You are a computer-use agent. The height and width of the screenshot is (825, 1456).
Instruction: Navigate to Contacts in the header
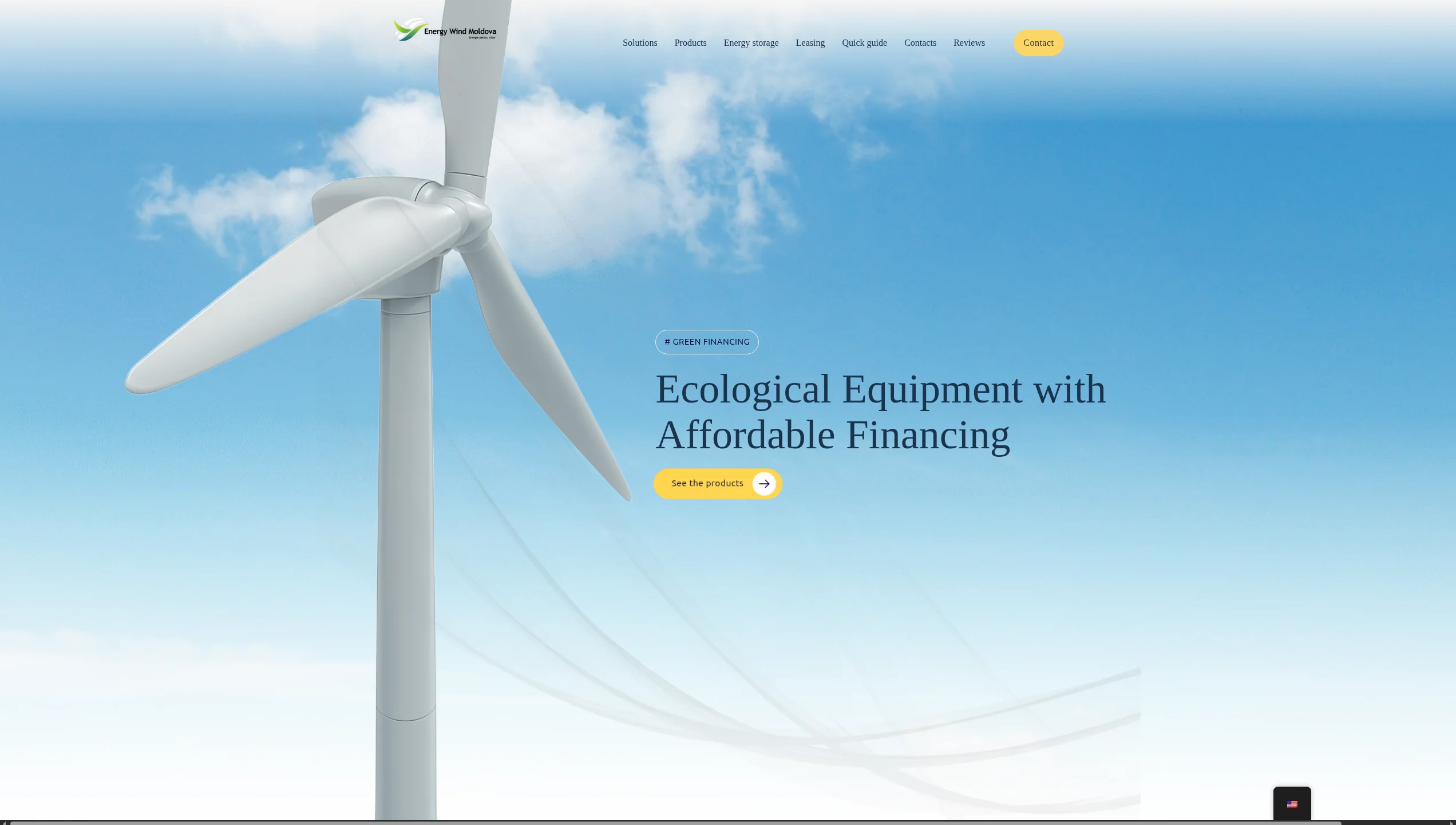coord(920,43)
